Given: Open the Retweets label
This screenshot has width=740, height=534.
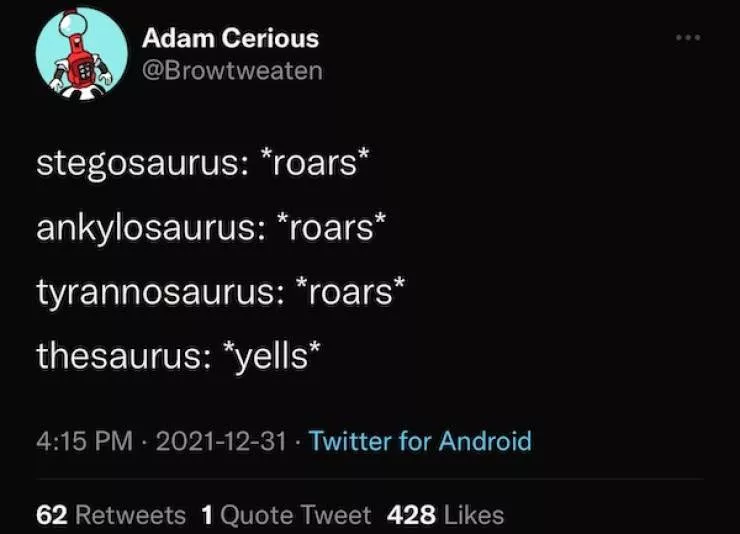Looking at the screenshot, I should [131, 515].
